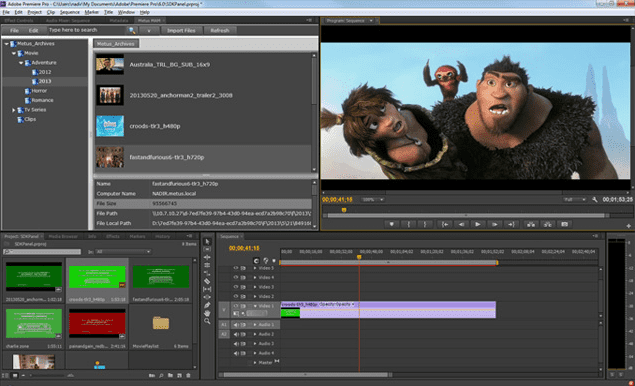The width and height of the screenshot is (635, 386).
Task: Click the Refresh button
Action: [220, 30]
